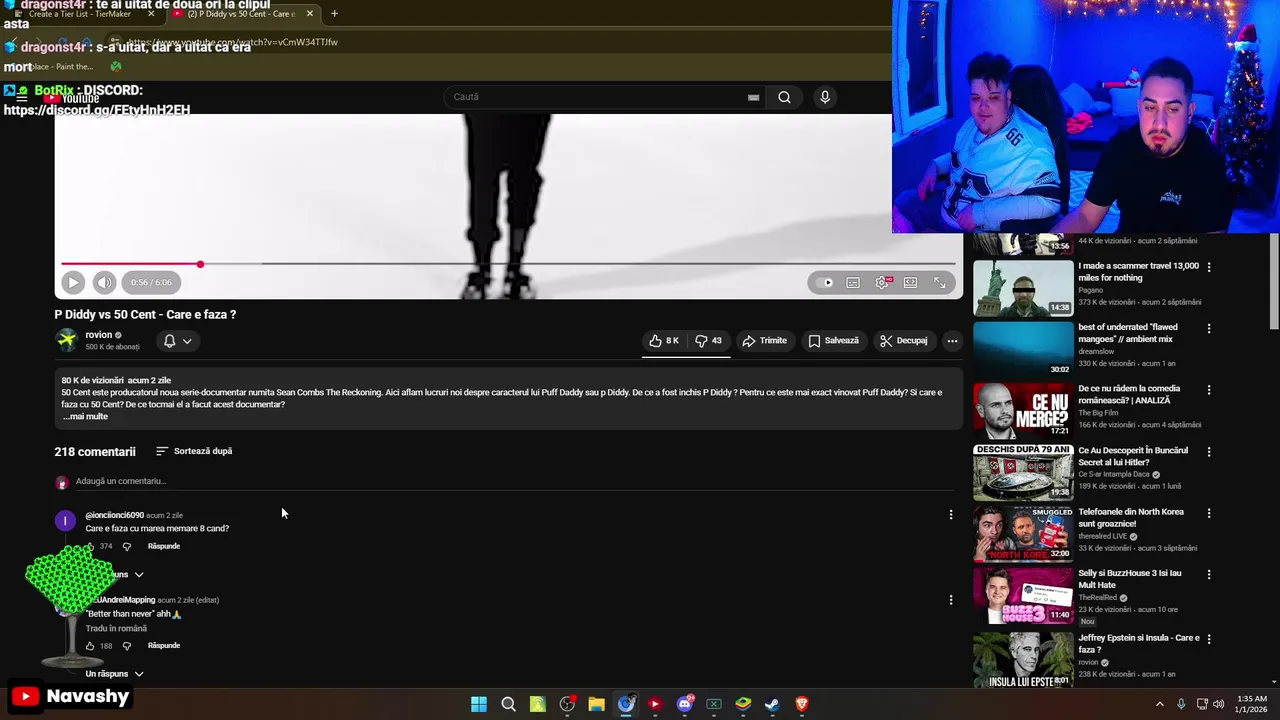Open a new browser tab plus button

coord(334,14)
